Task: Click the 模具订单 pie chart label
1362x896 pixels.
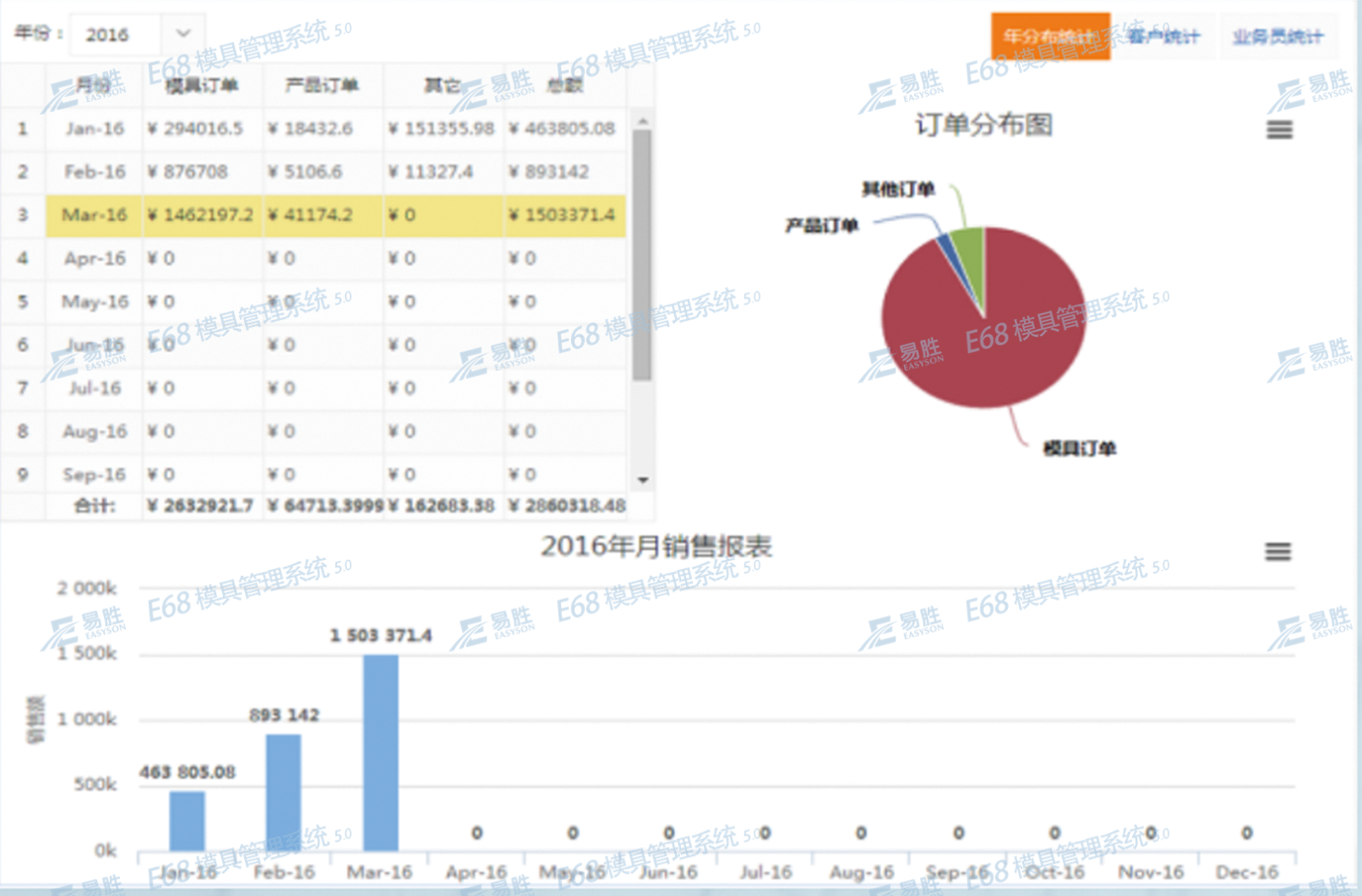Action: pos(1079,448)
